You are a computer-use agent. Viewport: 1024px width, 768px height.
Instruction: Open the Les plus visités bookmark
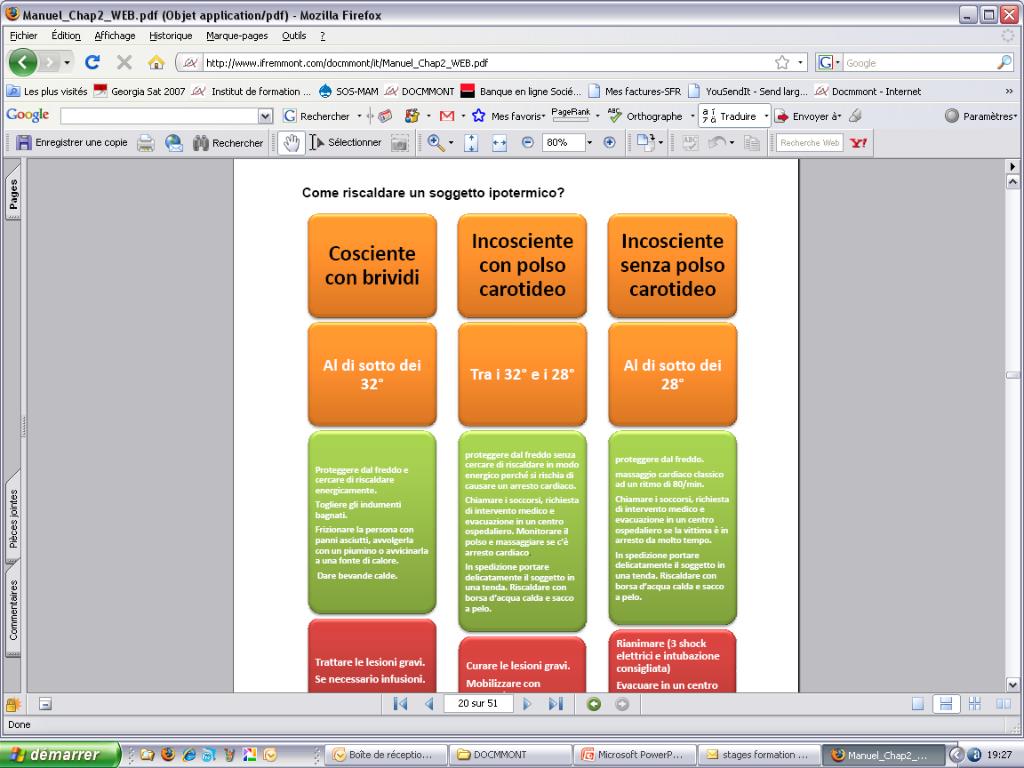click(x=47, y=91)
